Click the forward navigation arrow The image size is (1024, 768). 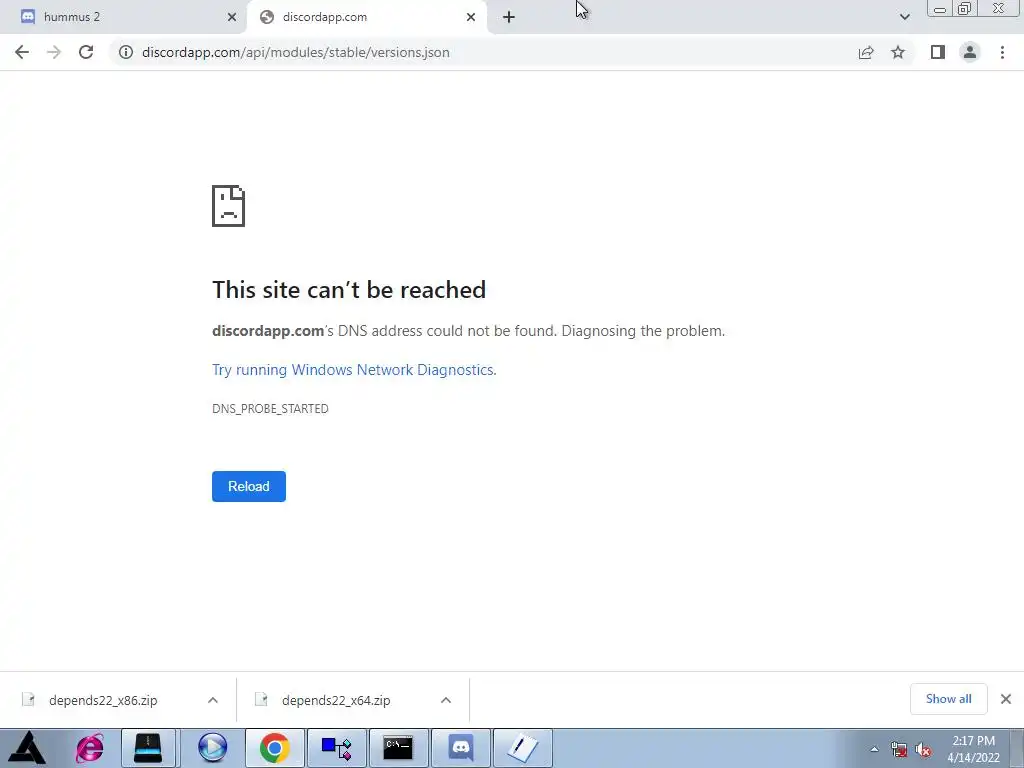click(x=54, y=52)
